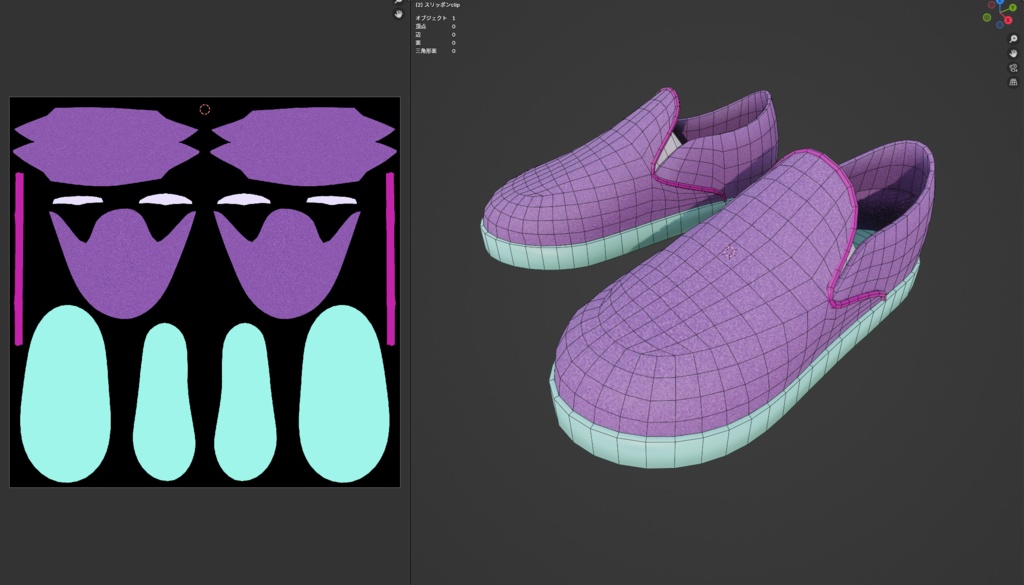Click the zoom magnifier icon in the UV editor
Image resolution: width=1024 pixels, height=585 pixels.
tap(397, 3)
